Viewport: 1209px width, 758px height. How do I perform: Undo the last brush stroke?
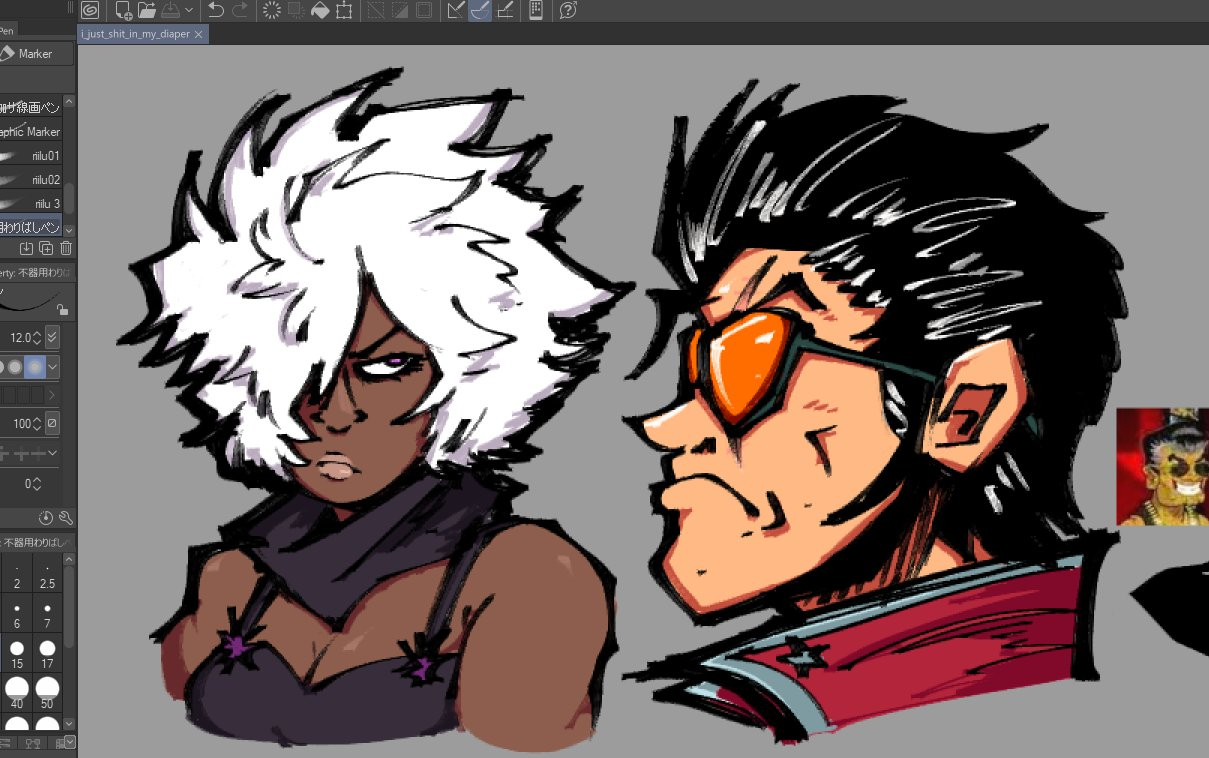(x=216, y=11)
